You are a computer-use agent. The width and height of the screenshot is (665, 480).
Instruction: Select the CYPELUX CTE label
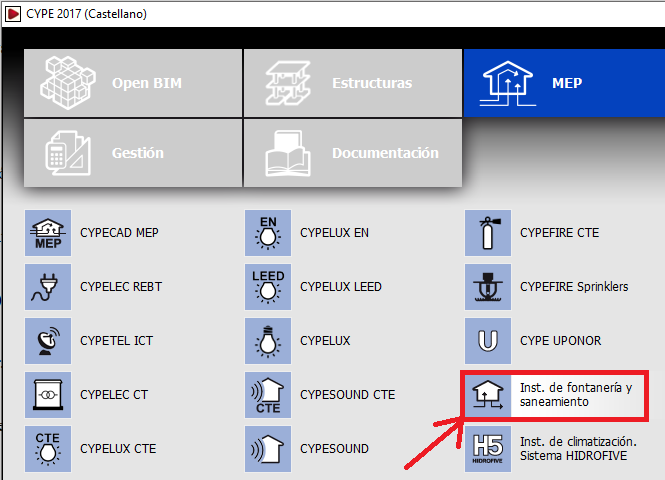(118, 449)
